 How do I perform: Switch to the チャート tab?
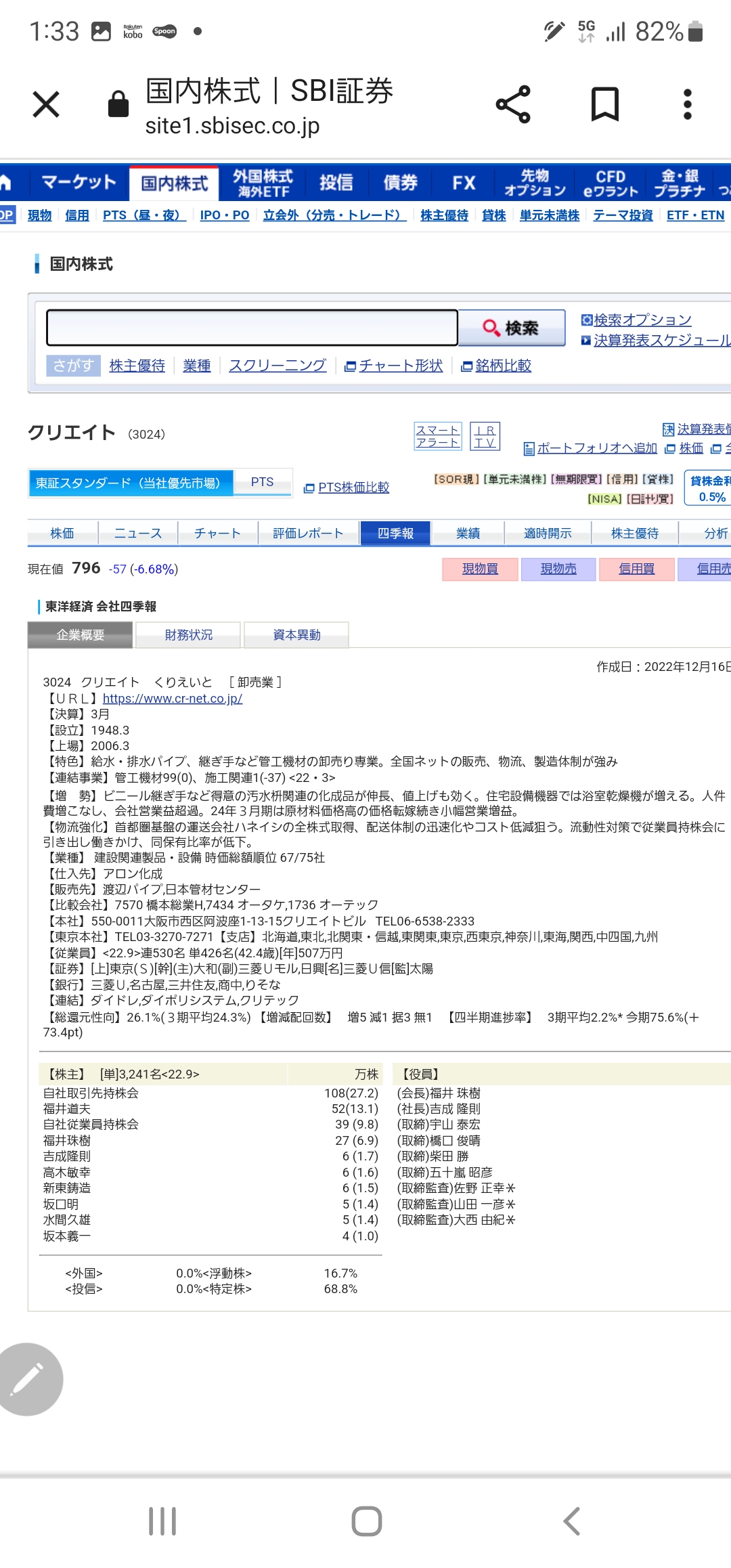click(x=217, y=533)
